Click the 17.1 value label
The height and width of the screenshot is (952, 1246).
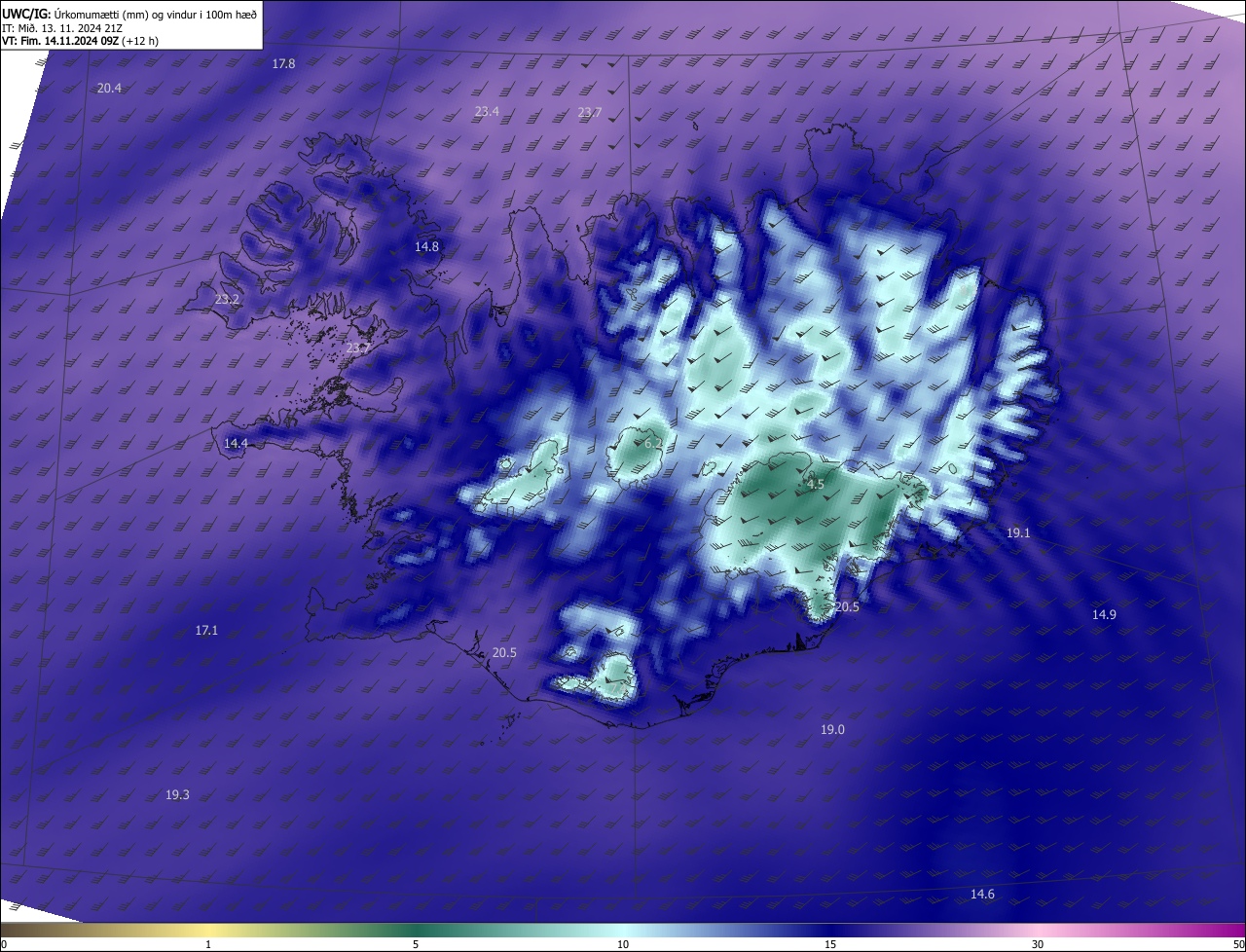[x=206, y=631]
